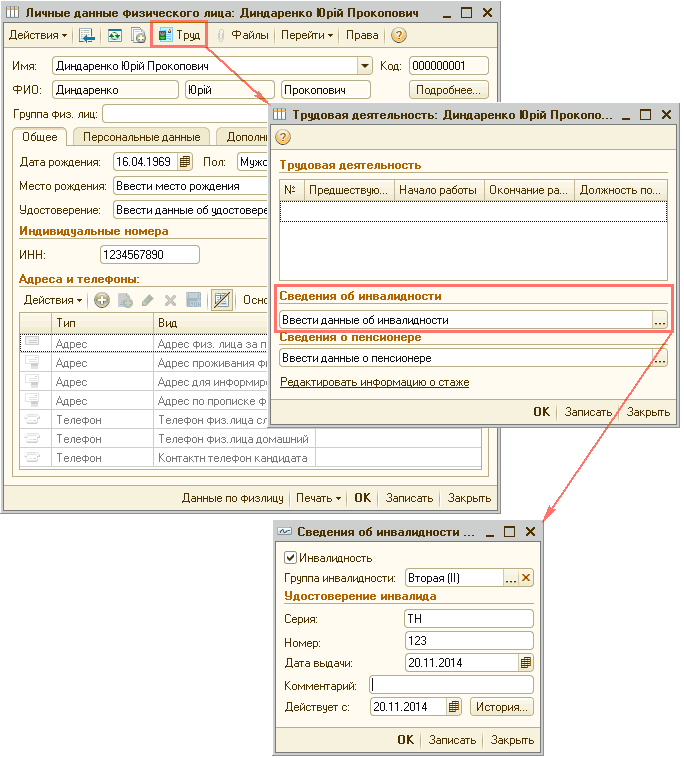Open the Перейти dropdown menu

[x=307, y=35]
